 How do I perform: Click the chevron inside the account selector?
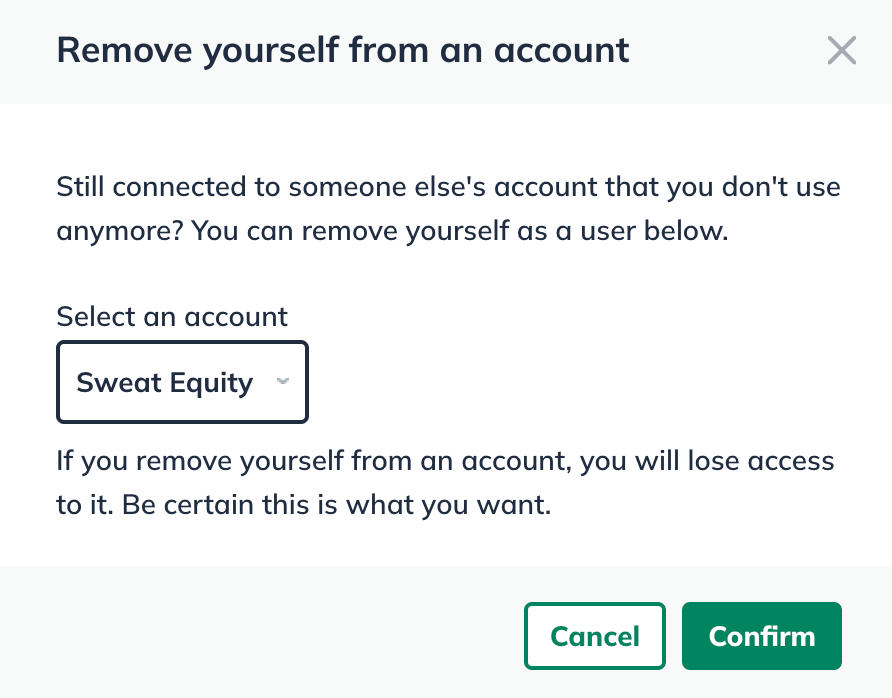pos(282,382)
